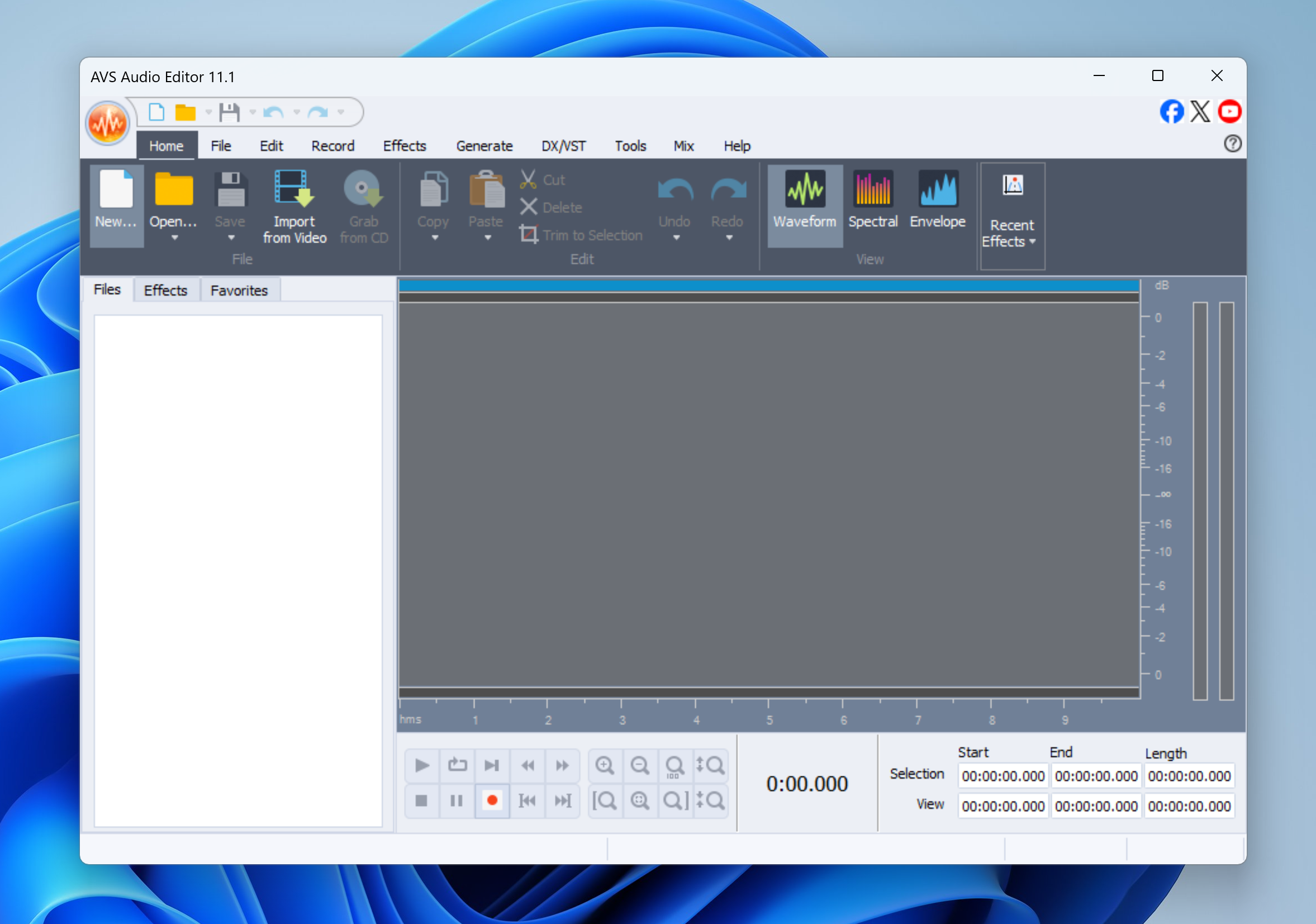This screenshot has width=1316, height=924.
Task: Expand the Paste dropdown arrow
Action: pyautogui.click(x=488, y=238)
